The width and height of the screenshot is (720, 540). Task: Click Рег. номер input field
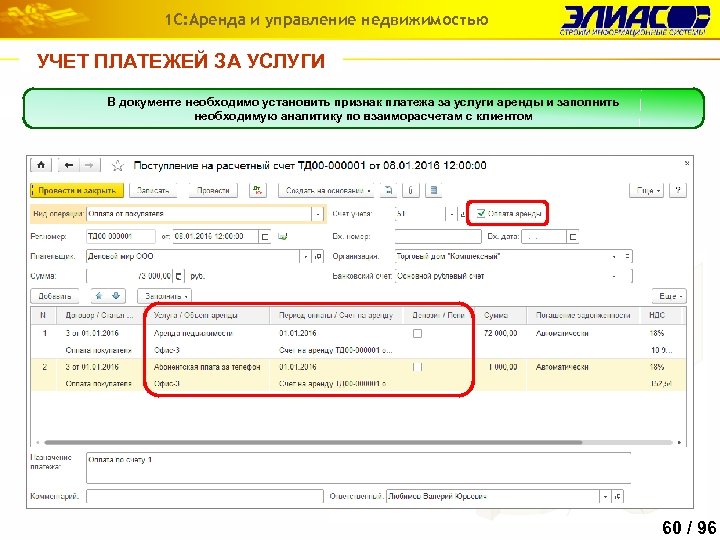(121, 236)
